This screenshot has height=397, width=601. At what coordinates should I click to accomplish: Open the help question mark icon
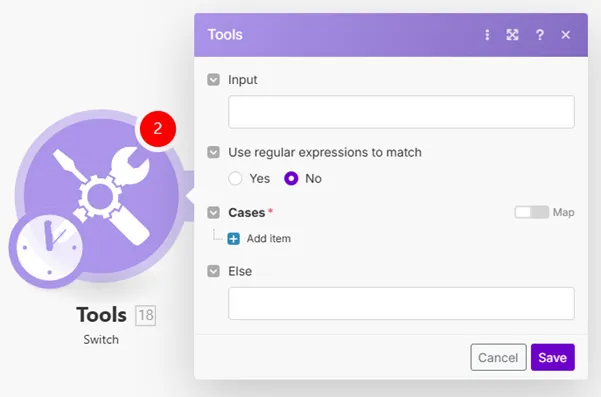[540, 35]
